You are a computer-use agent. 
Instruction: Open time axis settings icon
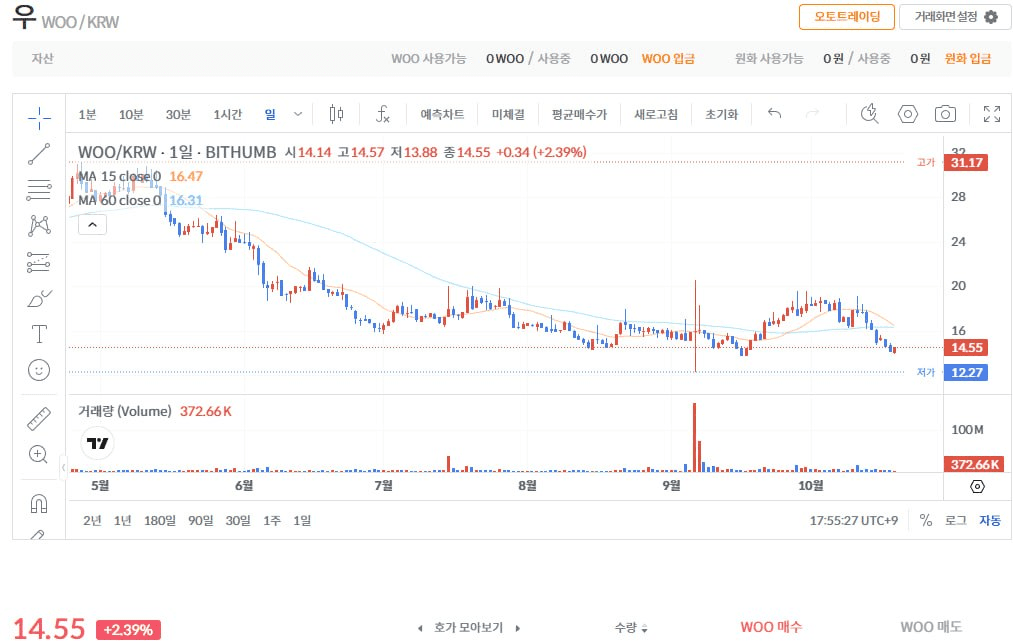coord(977,486)
